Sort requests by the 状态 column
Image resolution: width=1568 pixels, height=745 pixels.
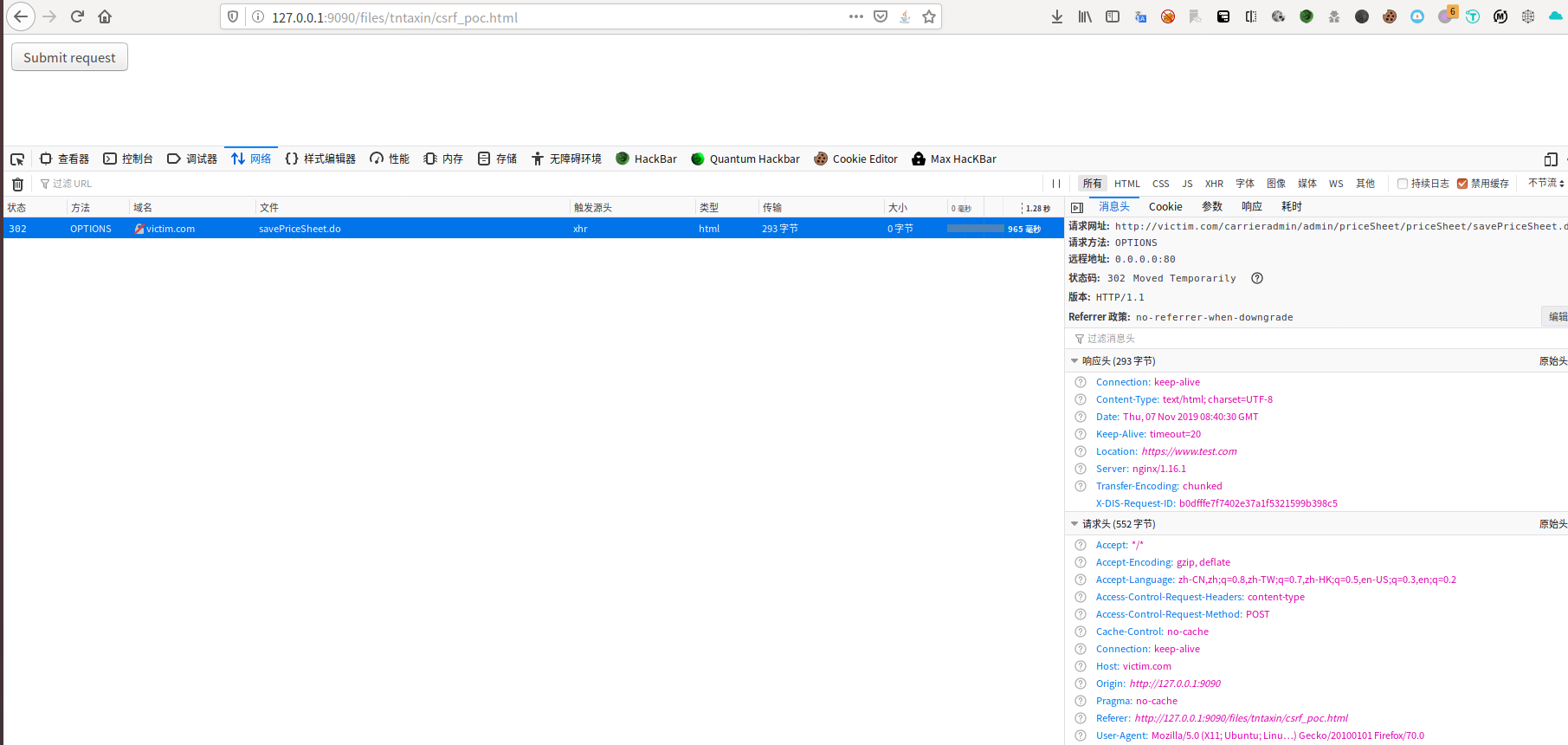tap(35, 208)
